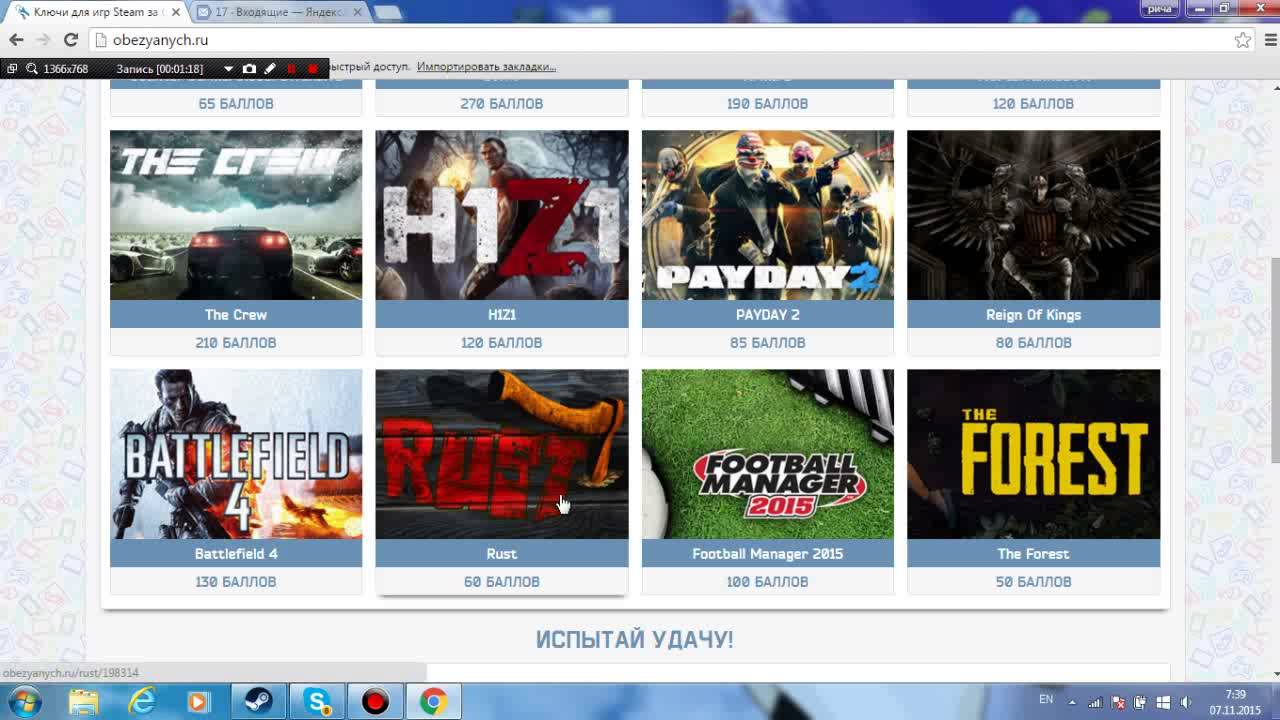This screenshot has height=720, width=1280.
Task: Show hidden tray icons arrow
Action: coord(1074,702)
